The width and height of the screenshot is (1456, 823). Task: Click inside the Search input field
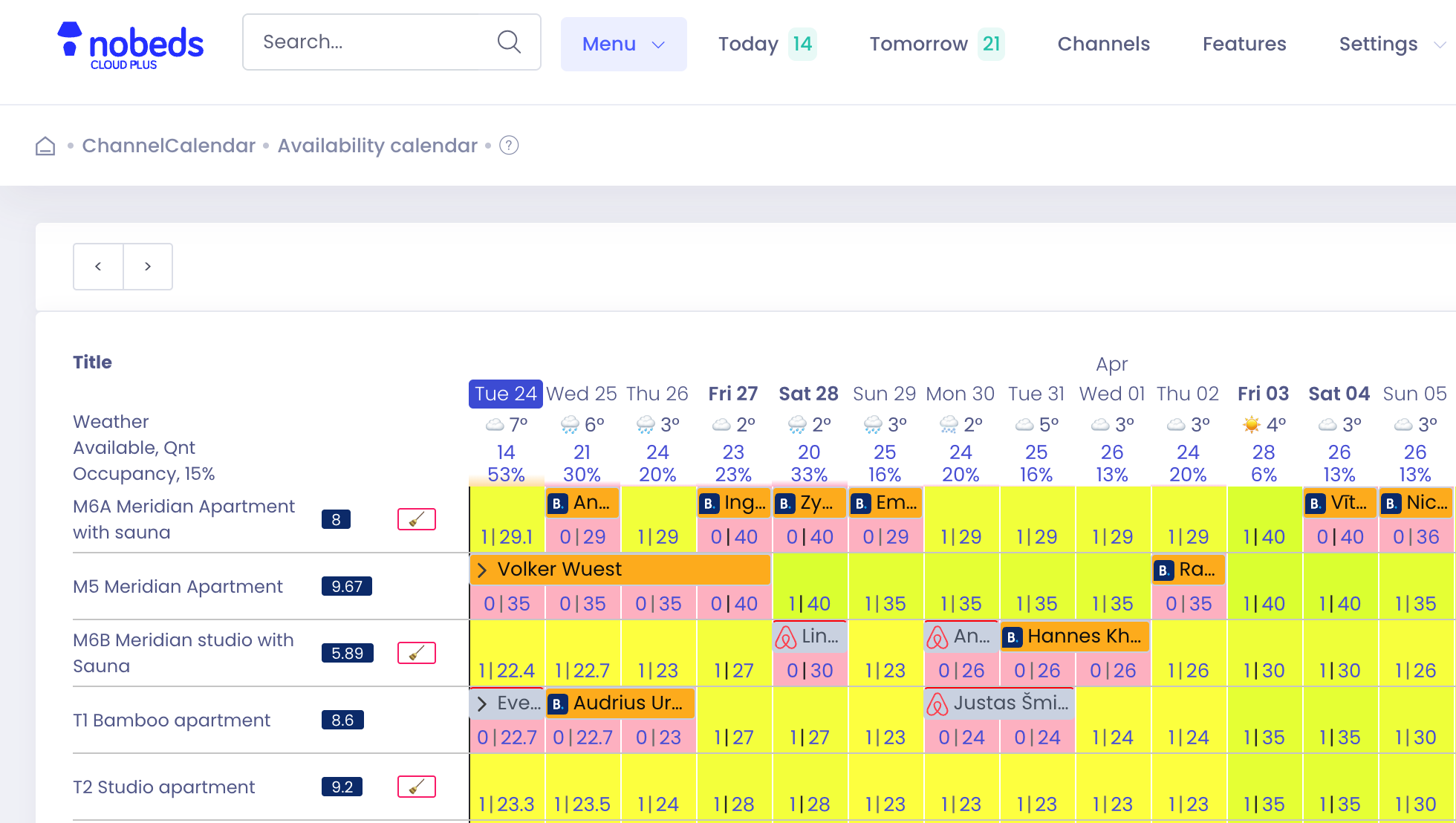click(x=364, y=42)
